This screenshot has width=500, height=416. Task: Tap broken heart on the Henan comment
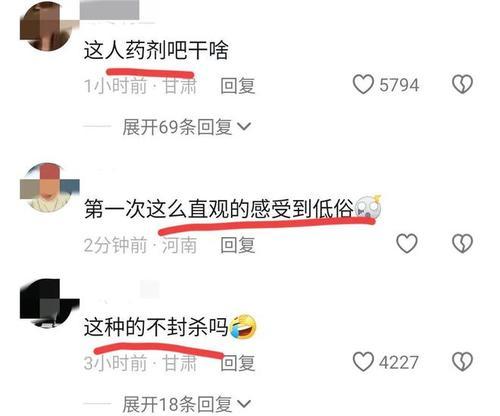point(462,243)
